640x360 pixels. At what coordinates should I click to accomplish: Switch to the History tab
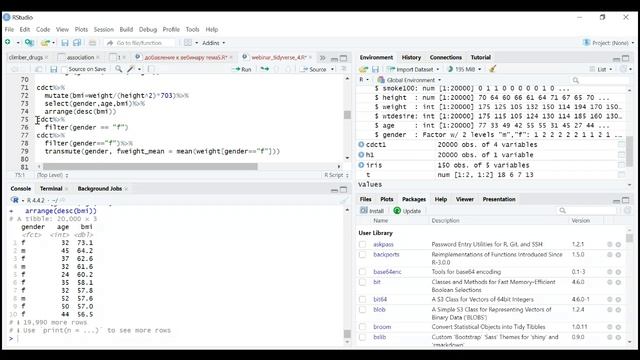tap(411, 58)
